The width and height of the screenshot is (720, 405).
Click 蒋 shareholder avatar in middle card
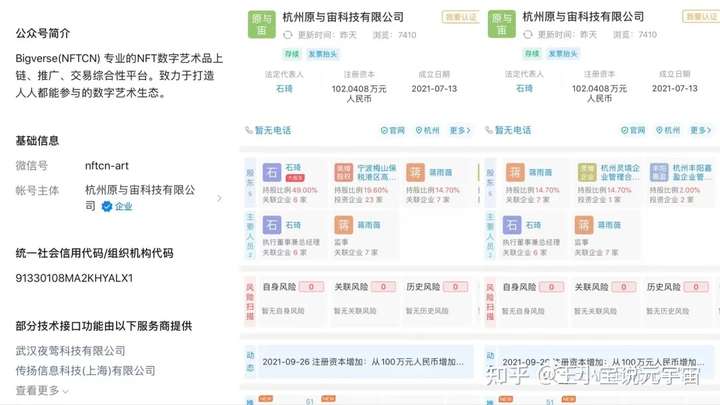[416, 173]
